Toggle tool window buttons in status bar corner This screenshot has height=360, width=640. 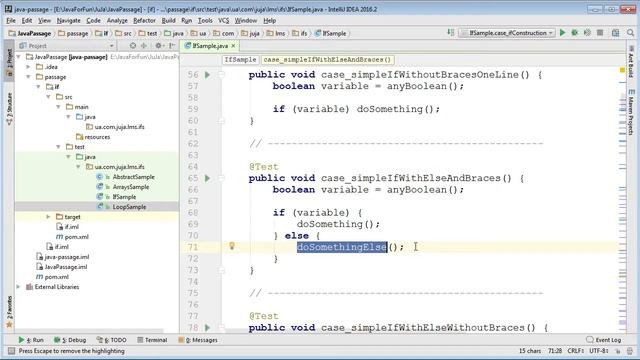[11, 351]
